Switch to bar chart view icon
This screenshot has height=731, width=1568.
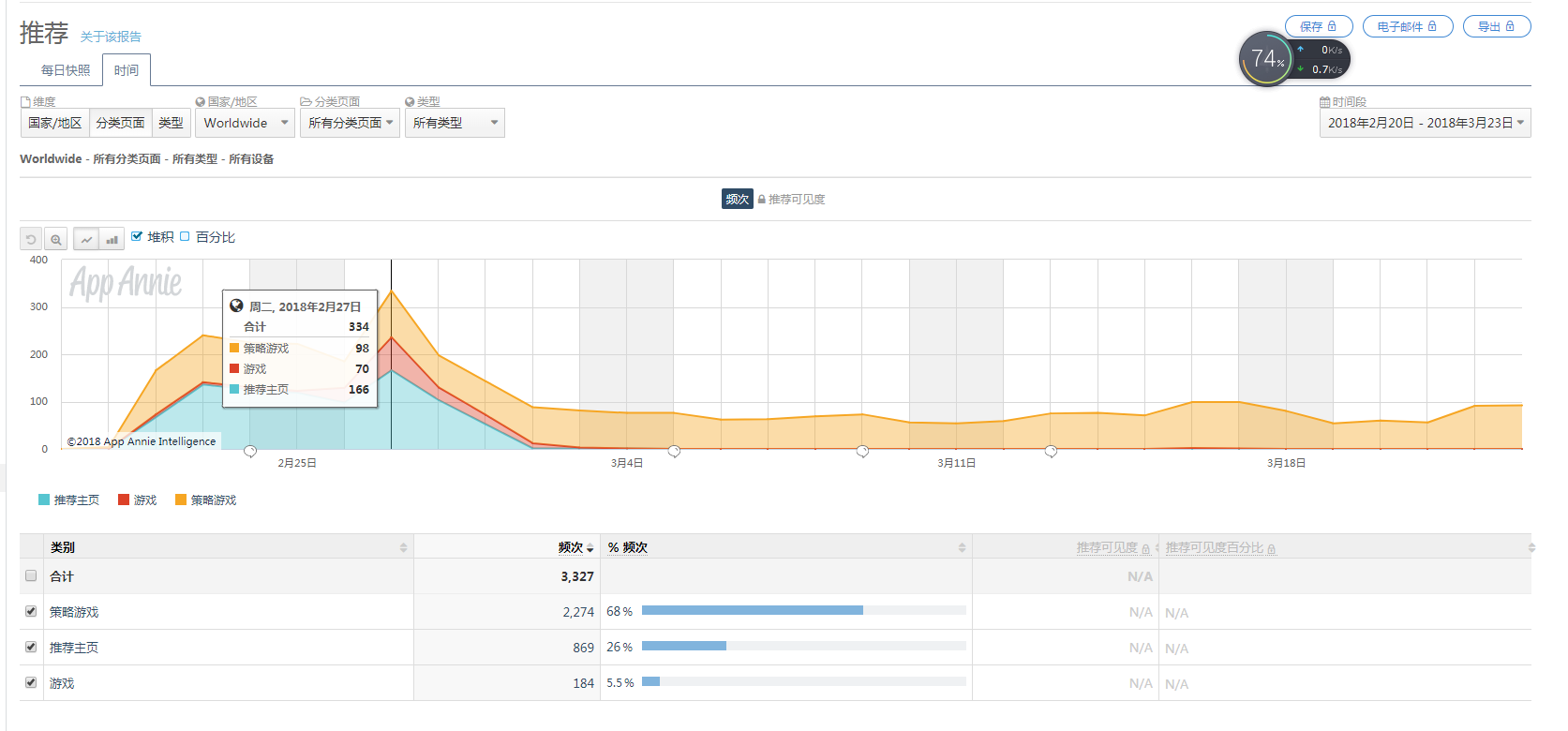pos(112,239)
